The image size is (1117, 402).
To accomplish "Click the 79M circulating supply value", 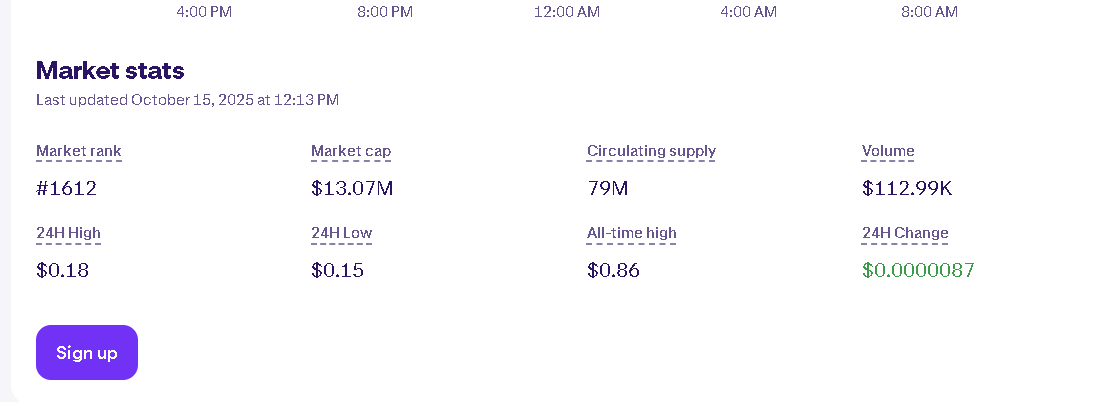I will point(607,188).
